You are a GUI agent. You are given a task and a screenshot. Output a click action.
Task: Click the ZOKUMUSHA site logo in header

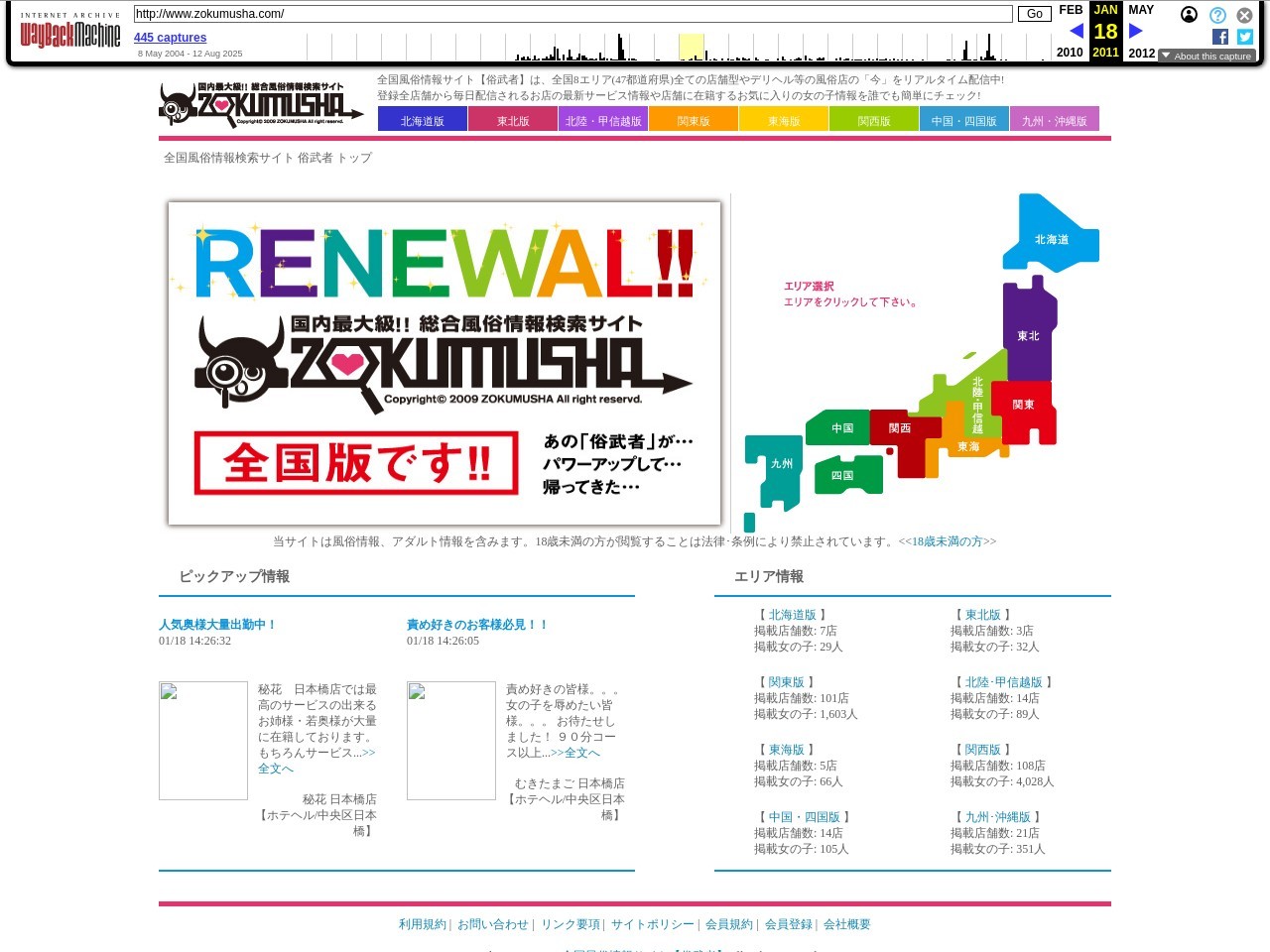click(x=260, y=105)
